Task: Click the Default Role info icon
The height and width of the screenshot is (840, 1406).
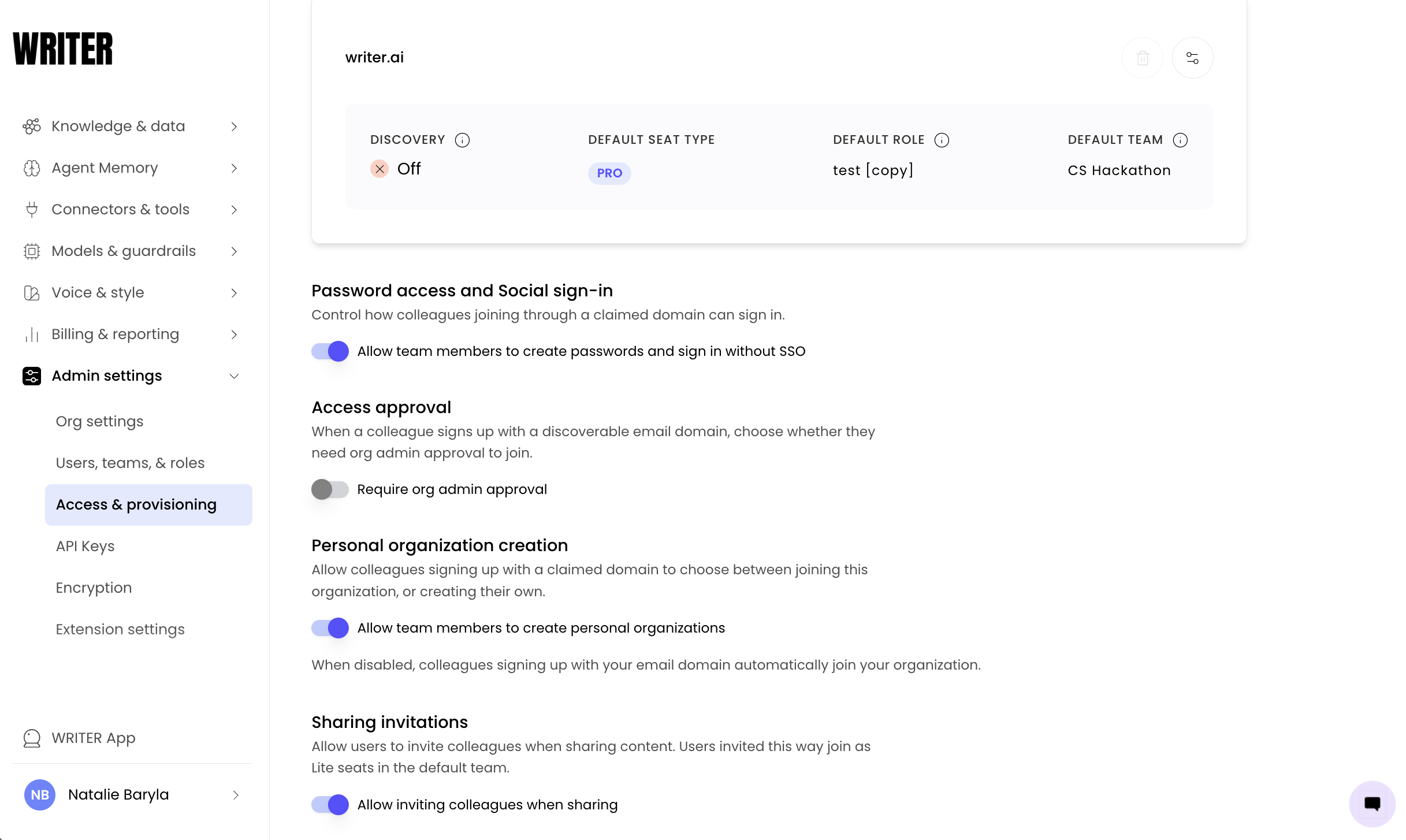Action: [942, 140]
